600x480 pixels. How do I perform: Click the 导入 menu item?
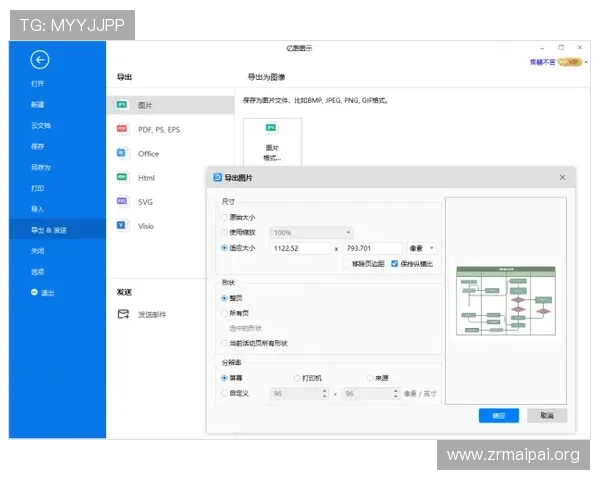pos(38,209)
